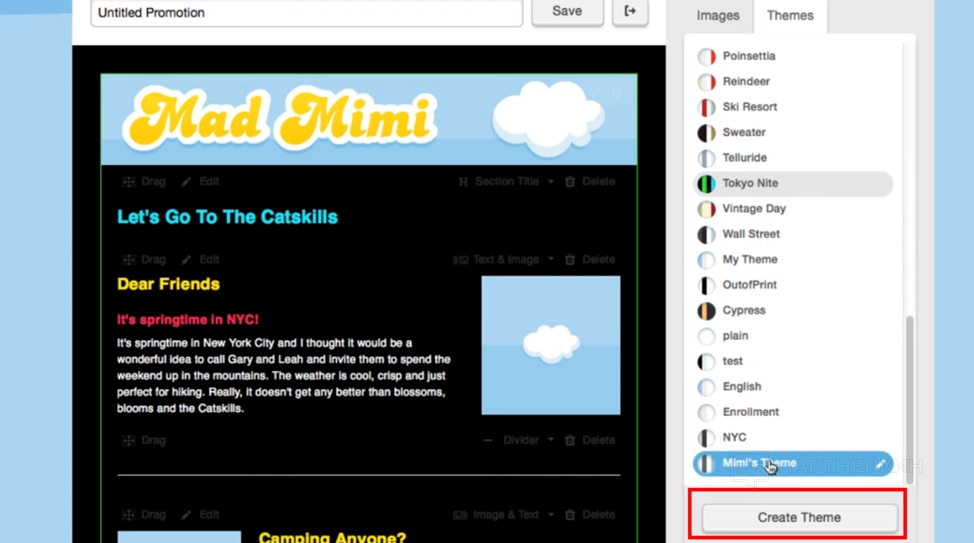974x543 pixels.
Task: Click the Poinsettia theme color icon
Action: pyautogui.click(x=706, y=57)
